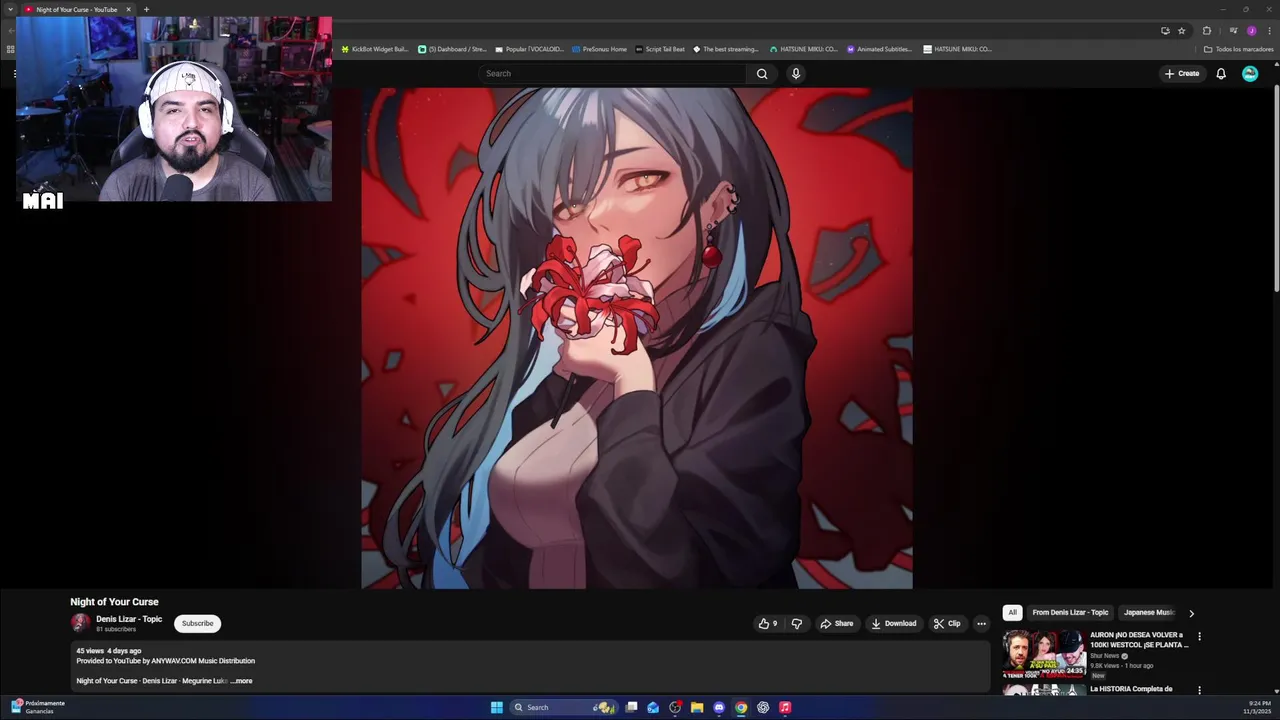Select From Denis Lizar - Topic chip

pos(1070,612)
